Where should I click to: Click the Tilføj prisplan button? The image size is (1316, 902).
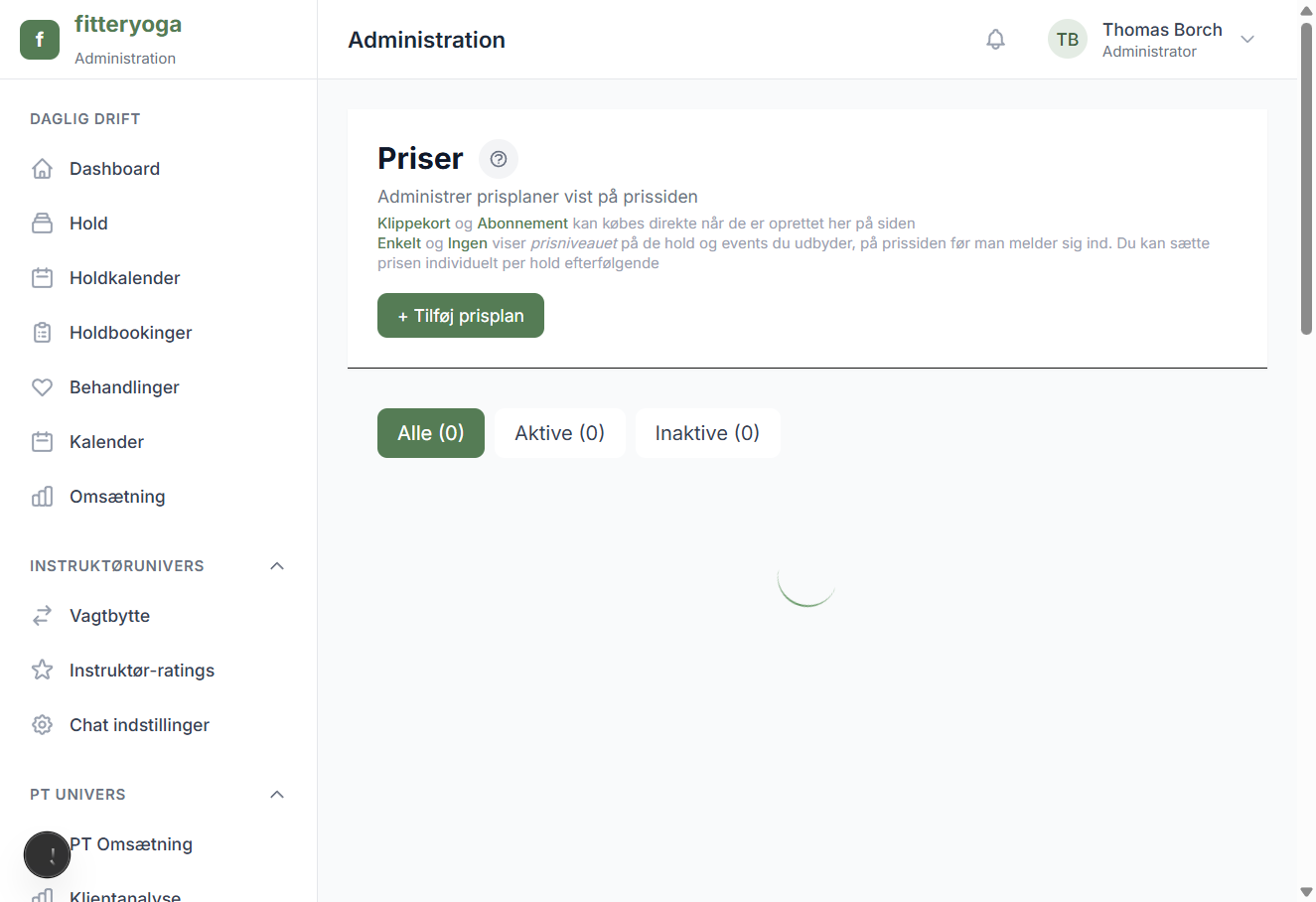point(461,316)
